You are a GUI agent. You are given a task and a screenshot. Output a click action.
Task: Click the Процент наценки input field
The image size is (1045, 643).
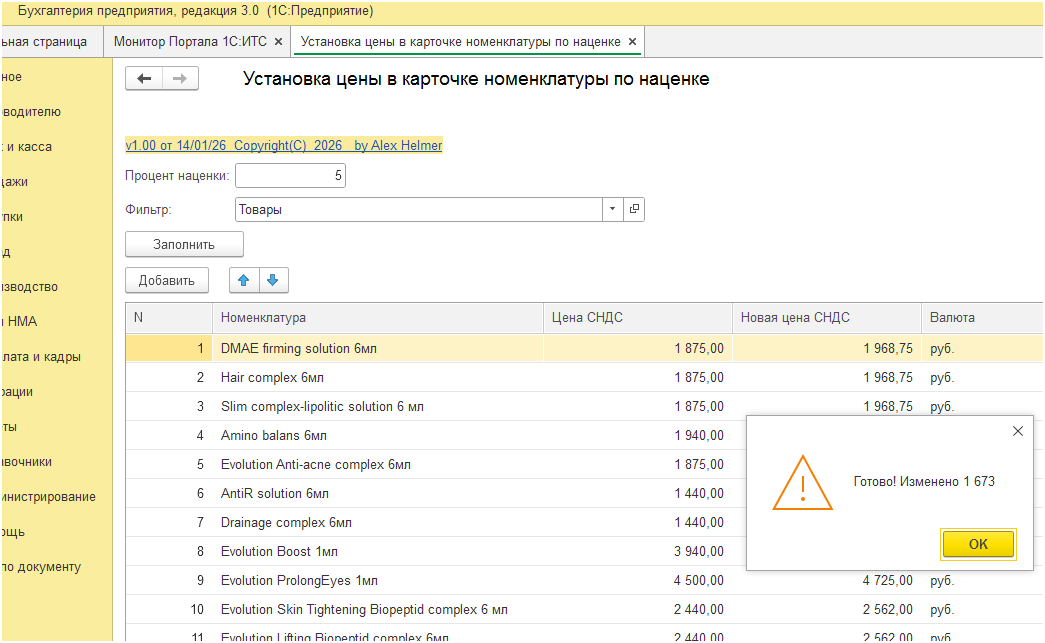290,176
